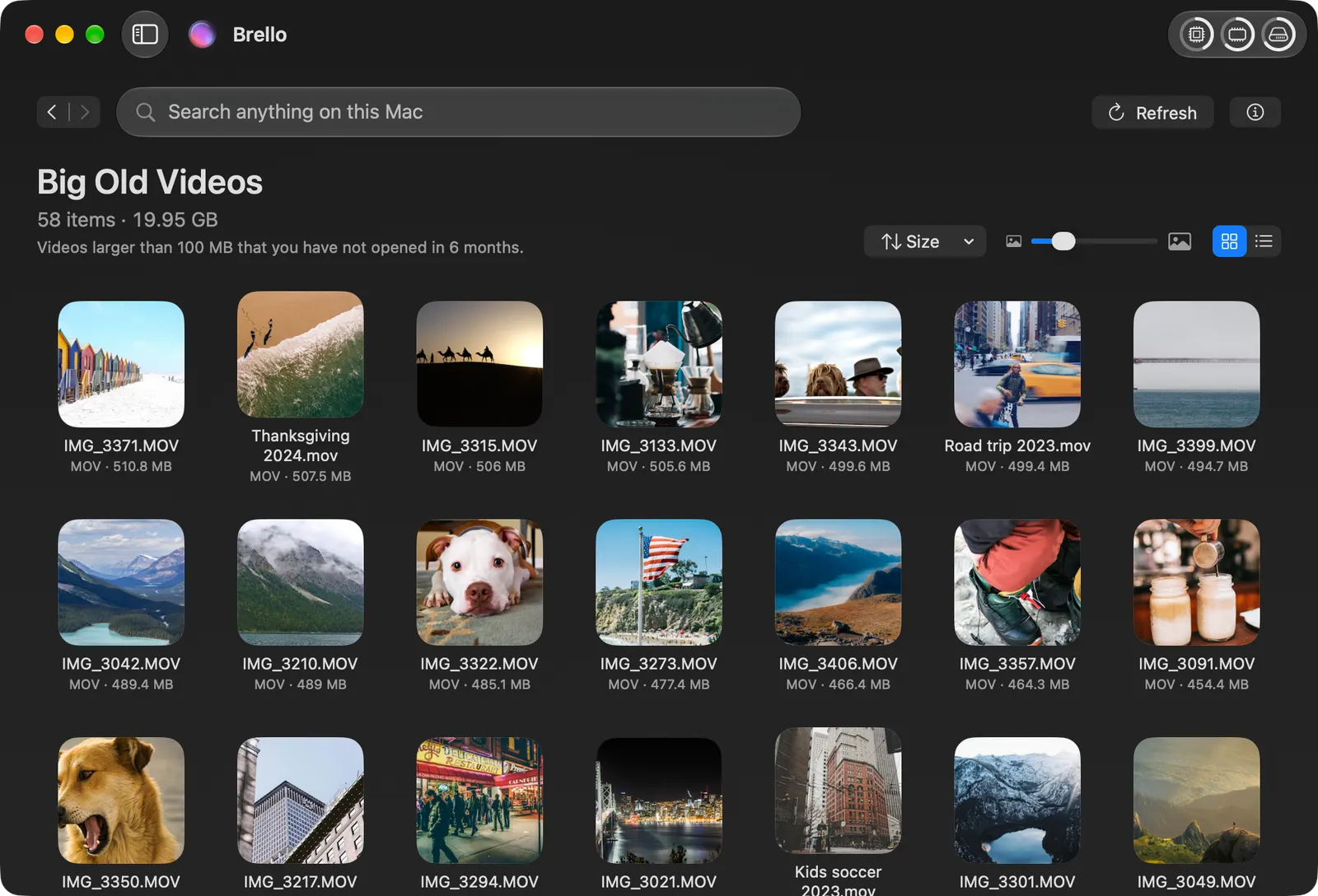Switch to grid view
This screenshot has width=1318, height=896.
[1229, 241]
